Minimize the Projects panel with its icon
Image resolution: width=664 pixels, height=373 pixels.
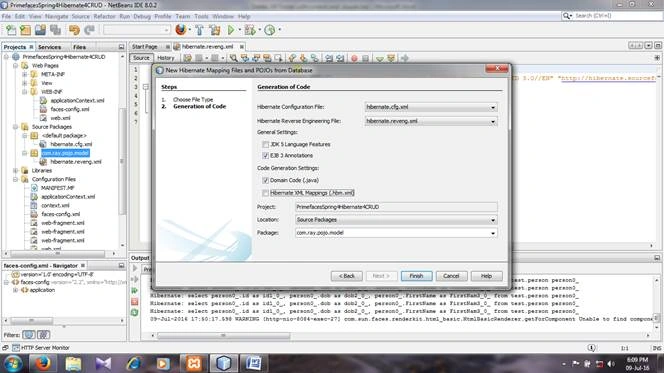click(122, 47)
